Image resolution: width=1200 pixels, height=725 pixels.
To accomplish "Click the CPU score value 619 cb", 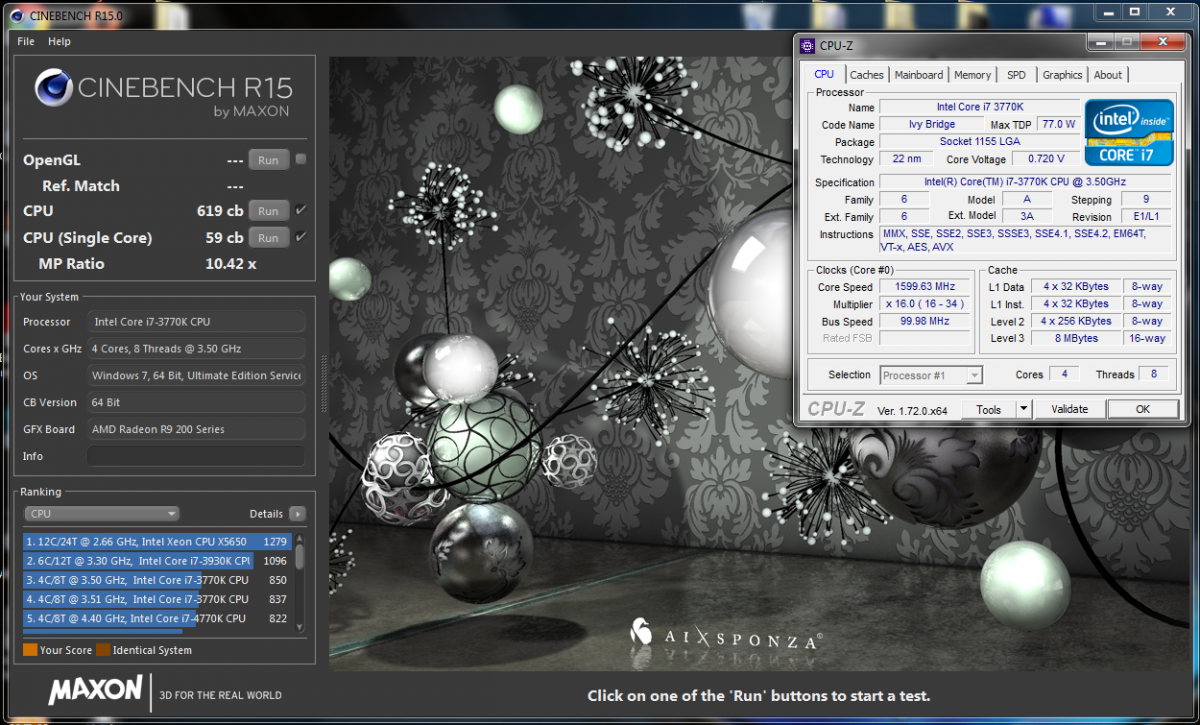I will click(x=220, y=211).
